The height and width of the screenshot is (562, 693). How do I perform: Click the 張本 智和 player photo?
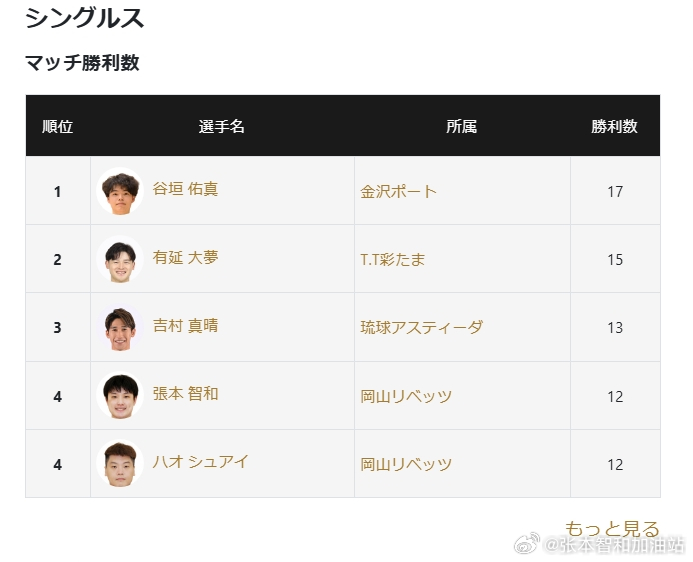[x=120, y=395]
